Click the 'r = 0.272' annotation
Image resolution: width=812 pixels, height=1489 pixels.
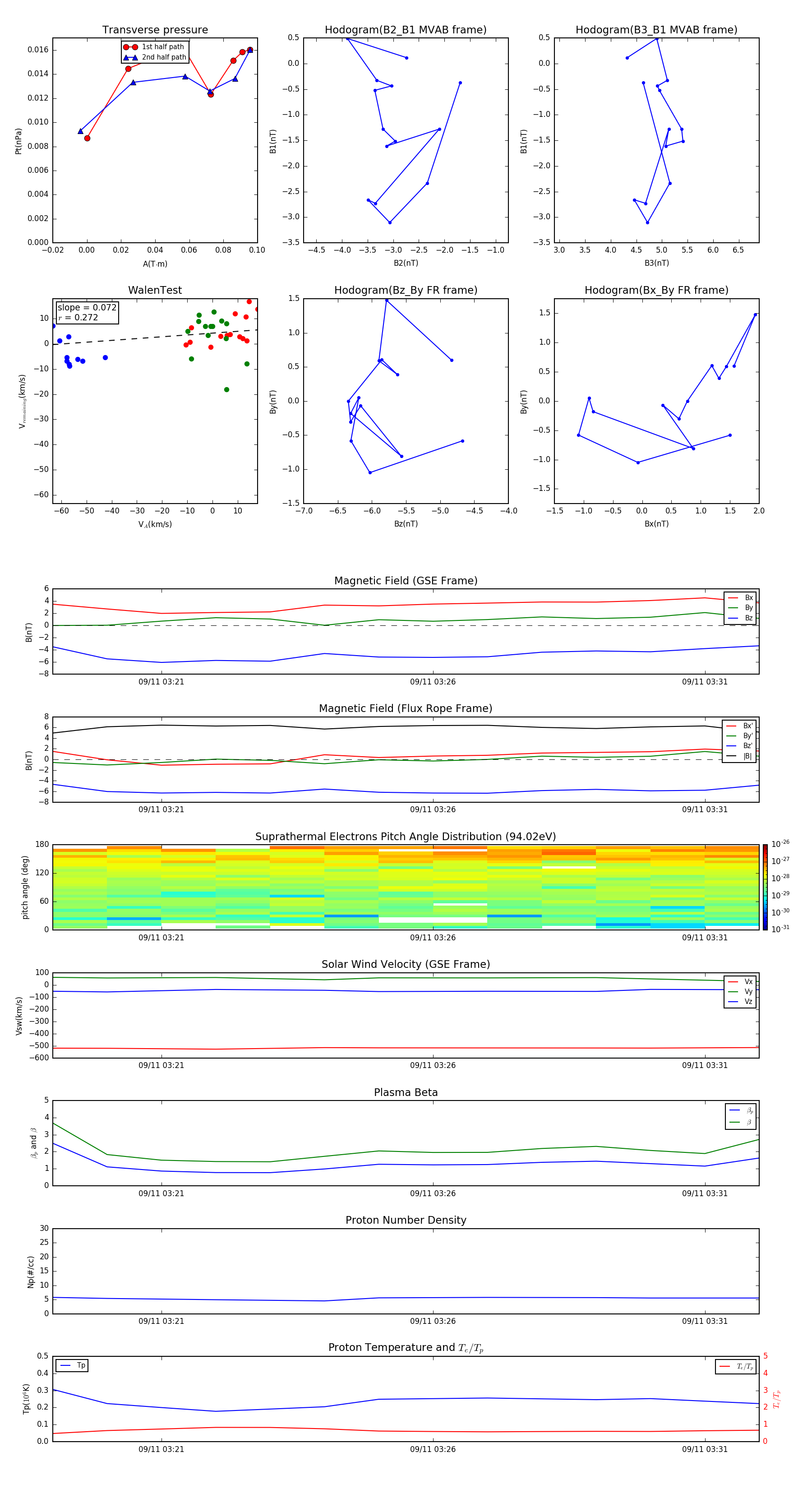[x=78, y=317]
